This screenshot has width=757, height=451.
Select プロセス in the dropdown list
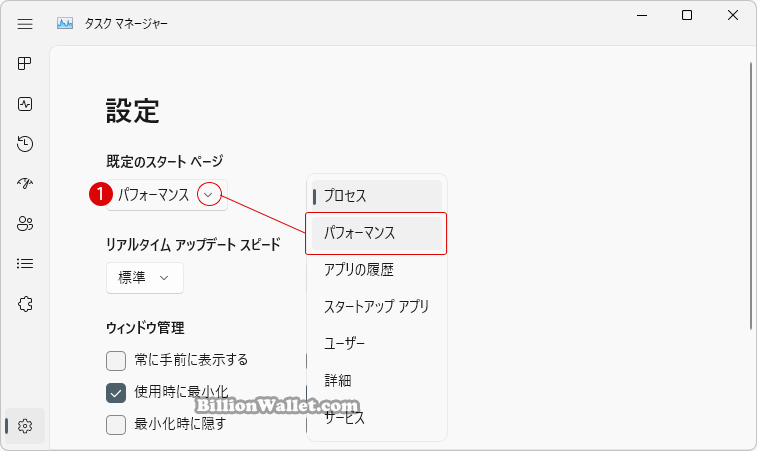pos(377,196)
